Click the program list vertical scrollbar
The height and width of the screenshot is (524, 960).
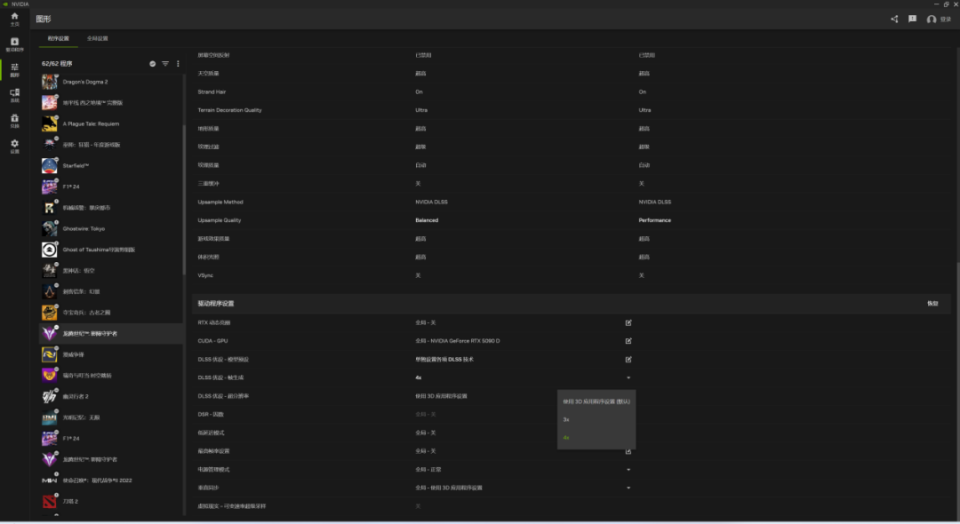(184, 200)
